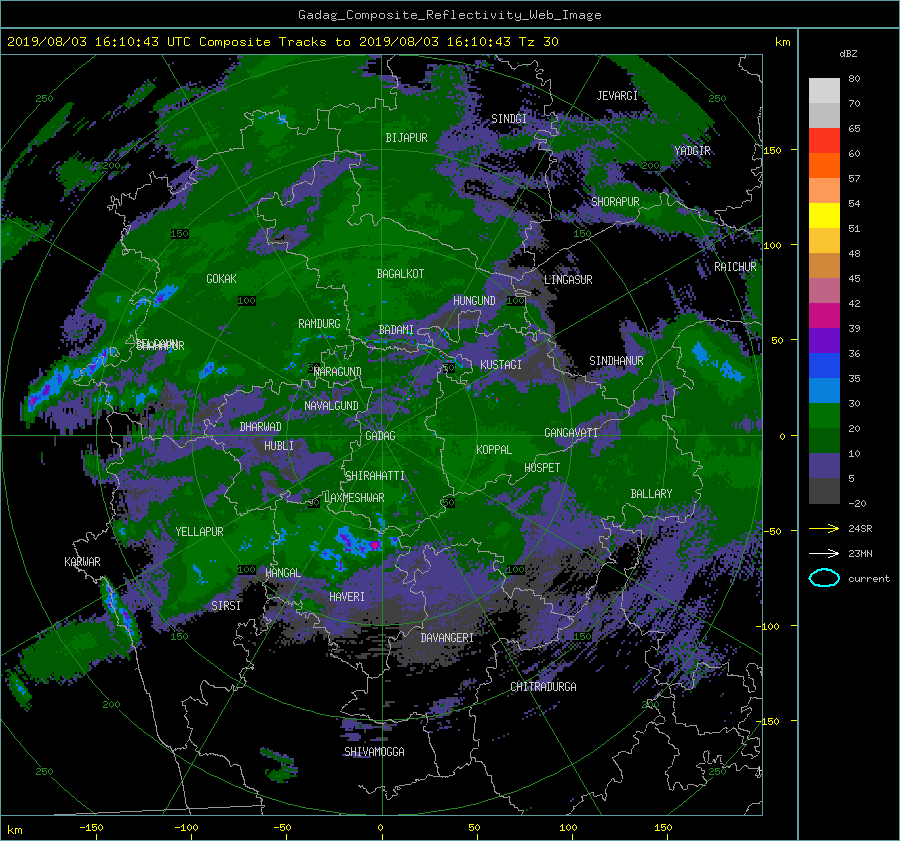Click the 2019/08/03 16:10:43 UTC timestamp line
The width and height of the screenshot is (900, 841).
[283, 41]
